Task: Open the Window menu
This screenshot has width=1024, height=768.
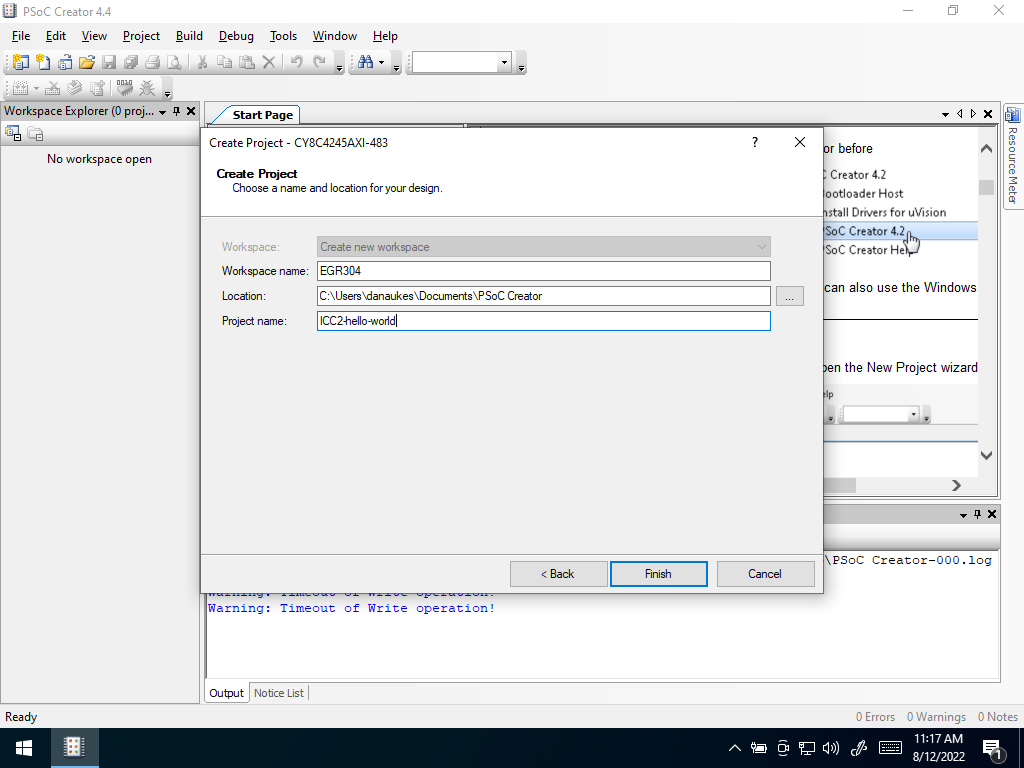Action: click(334, 36)
